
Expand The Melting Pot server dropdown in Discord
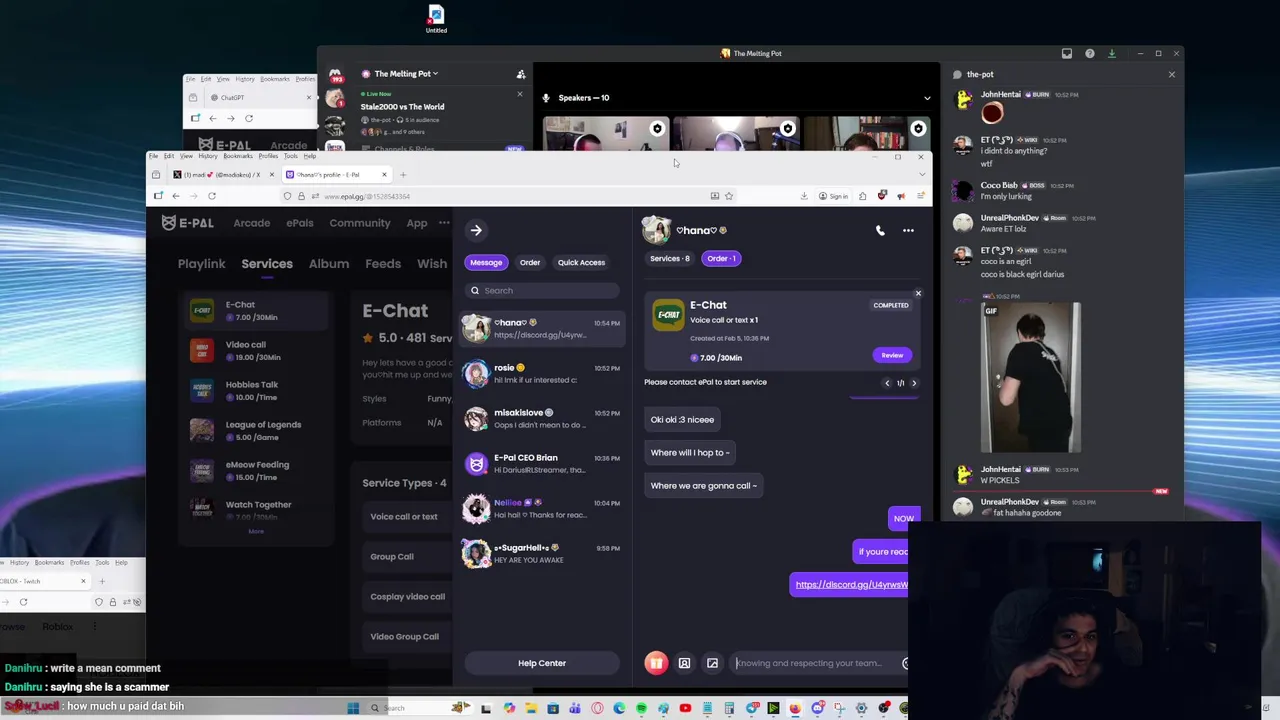[x=405, y=74]
